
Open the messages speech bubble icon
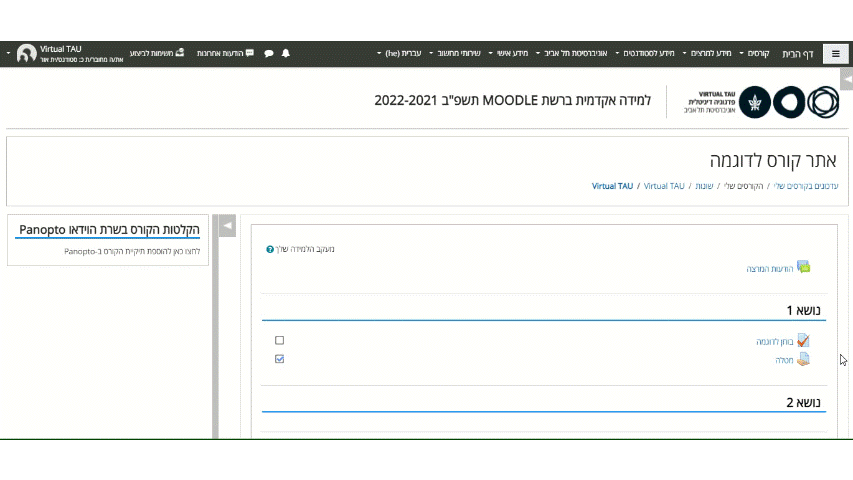[x=269, y=53]
